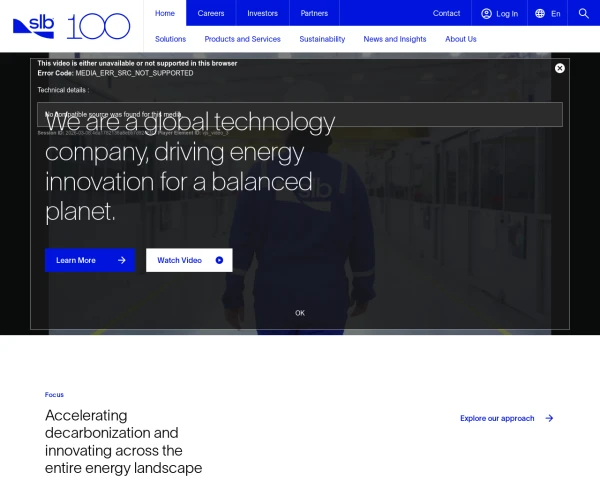Click the play icon in Watch Video
The image size is (600, 480).
coord(219,260)
